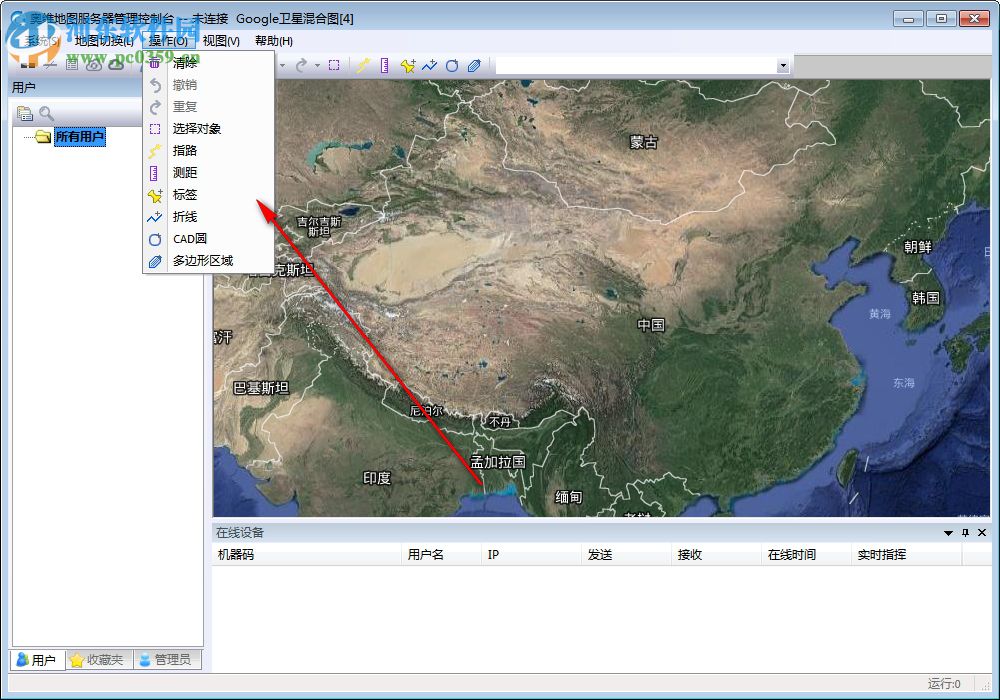Select 选择对象 in the open menu

[x=195, y=128]
